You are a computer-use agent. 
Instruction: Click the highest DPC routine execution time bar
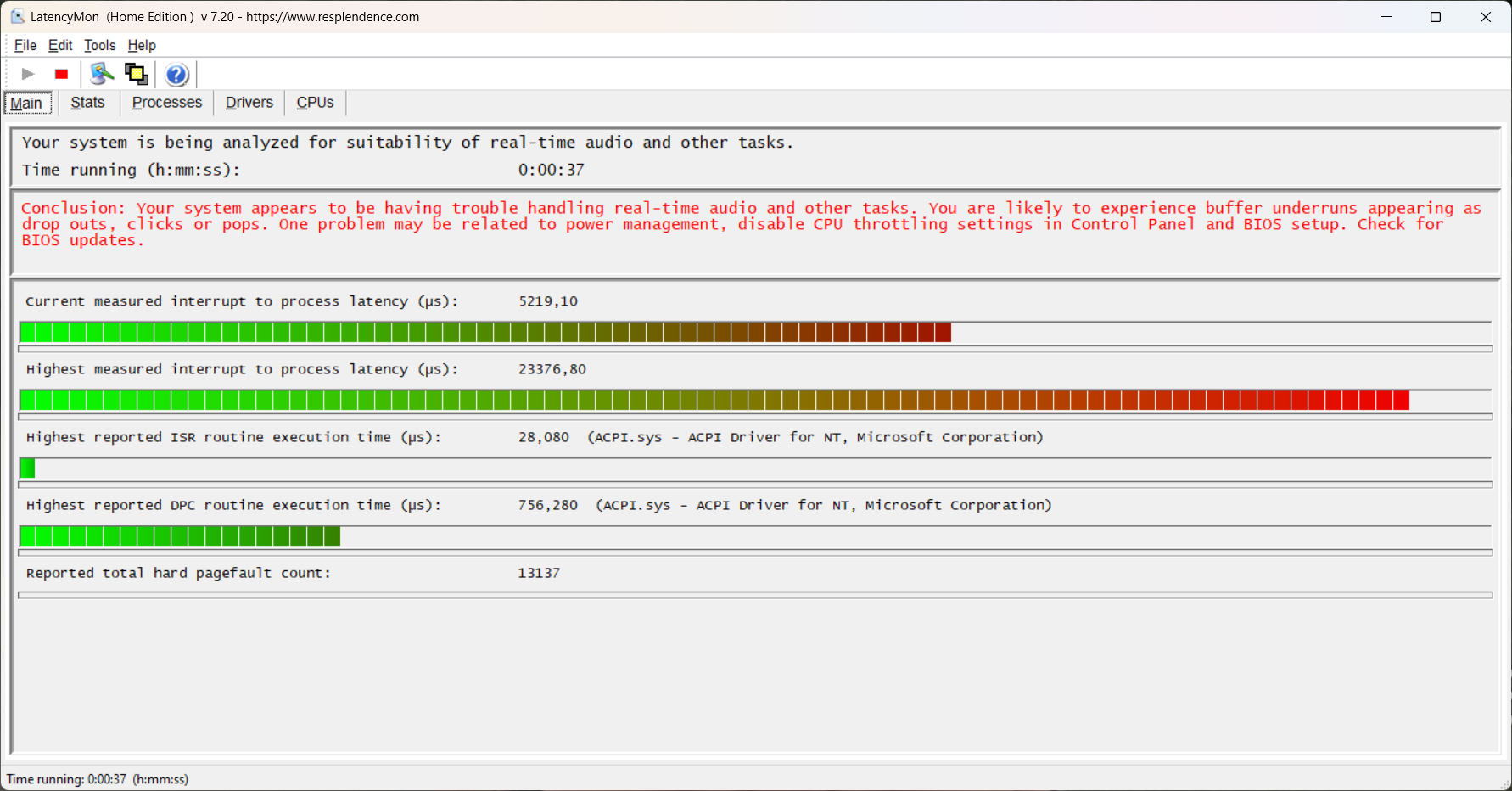[x=755, y=536]
